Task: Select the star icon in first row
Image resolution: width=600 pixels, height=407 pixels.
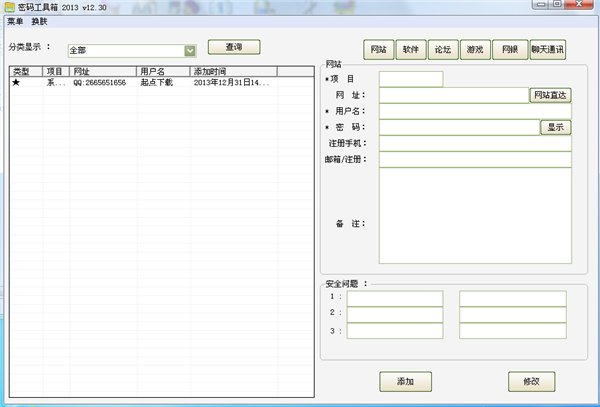Action: (x=16, y=82)
